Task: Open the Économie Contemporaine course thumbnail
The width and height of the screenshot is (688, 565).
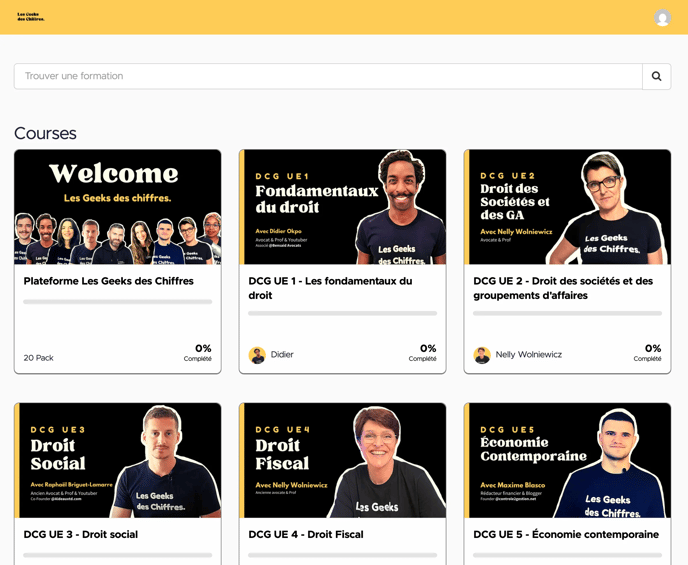Action: 567,460
